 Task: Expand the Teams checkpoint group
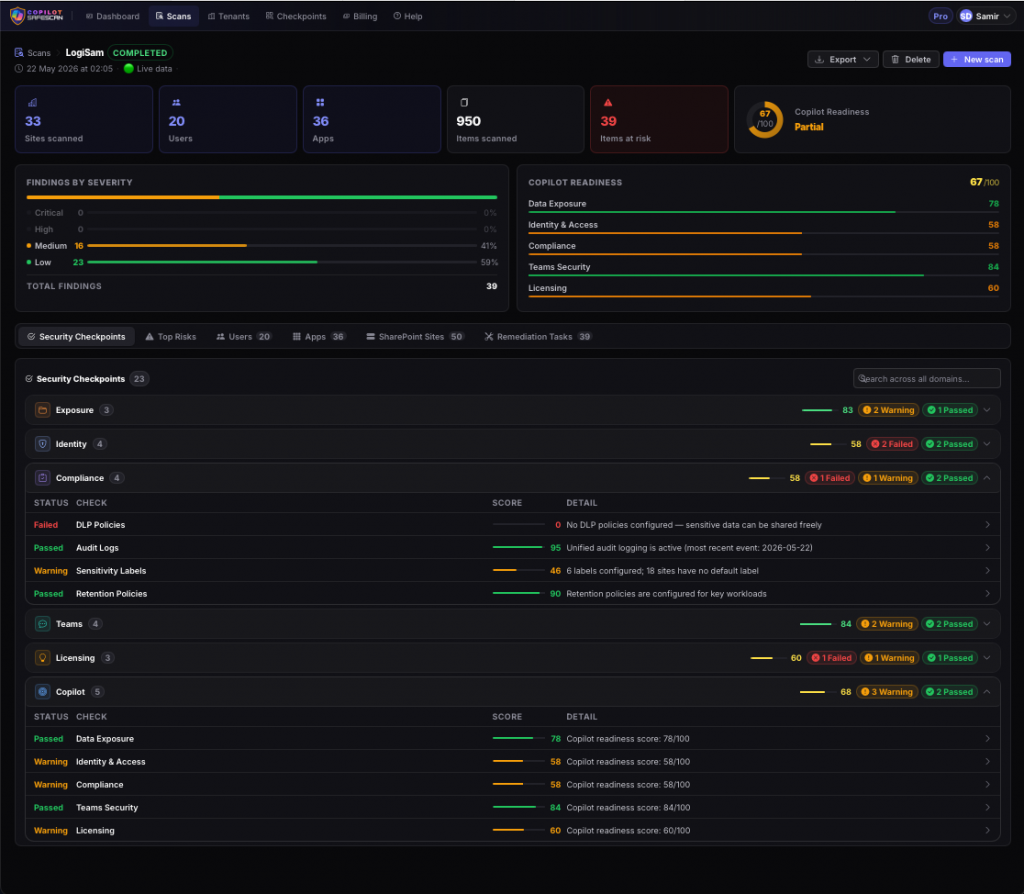click(987, 624)
